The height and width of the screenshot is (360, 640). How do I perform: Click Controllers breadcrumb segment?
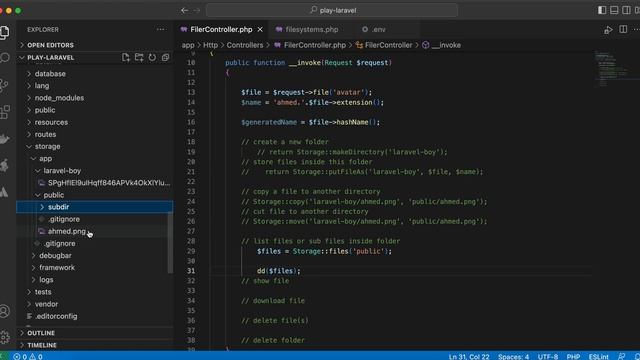245,45
